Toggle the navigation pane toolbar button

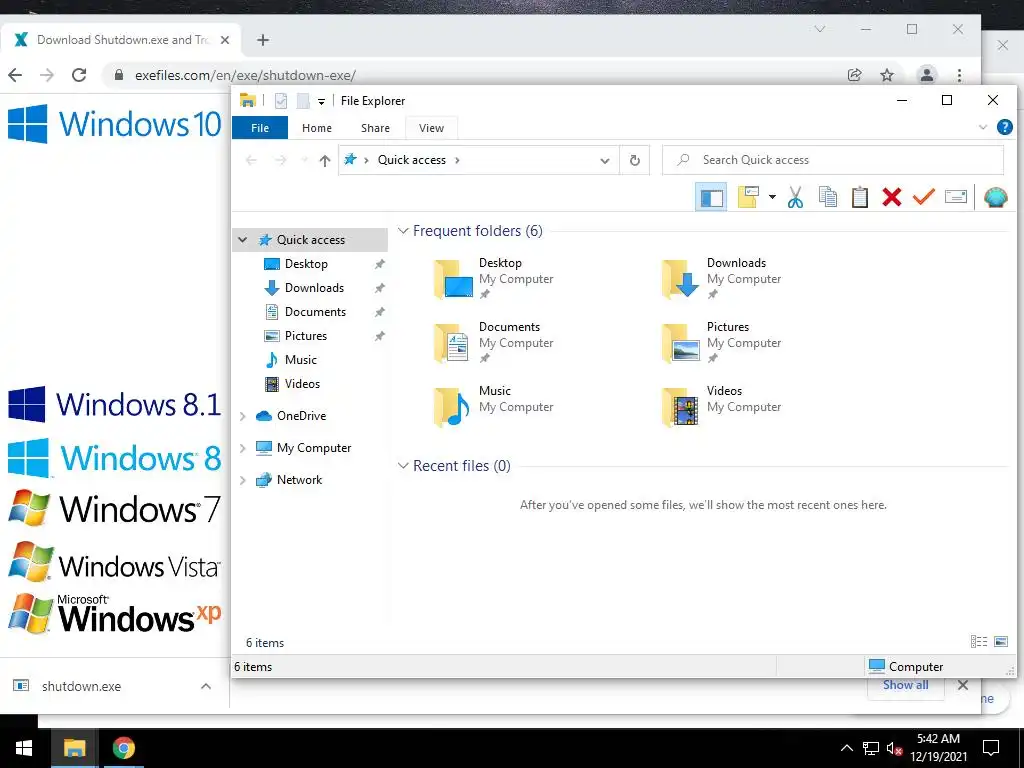(x=711, y=197)
